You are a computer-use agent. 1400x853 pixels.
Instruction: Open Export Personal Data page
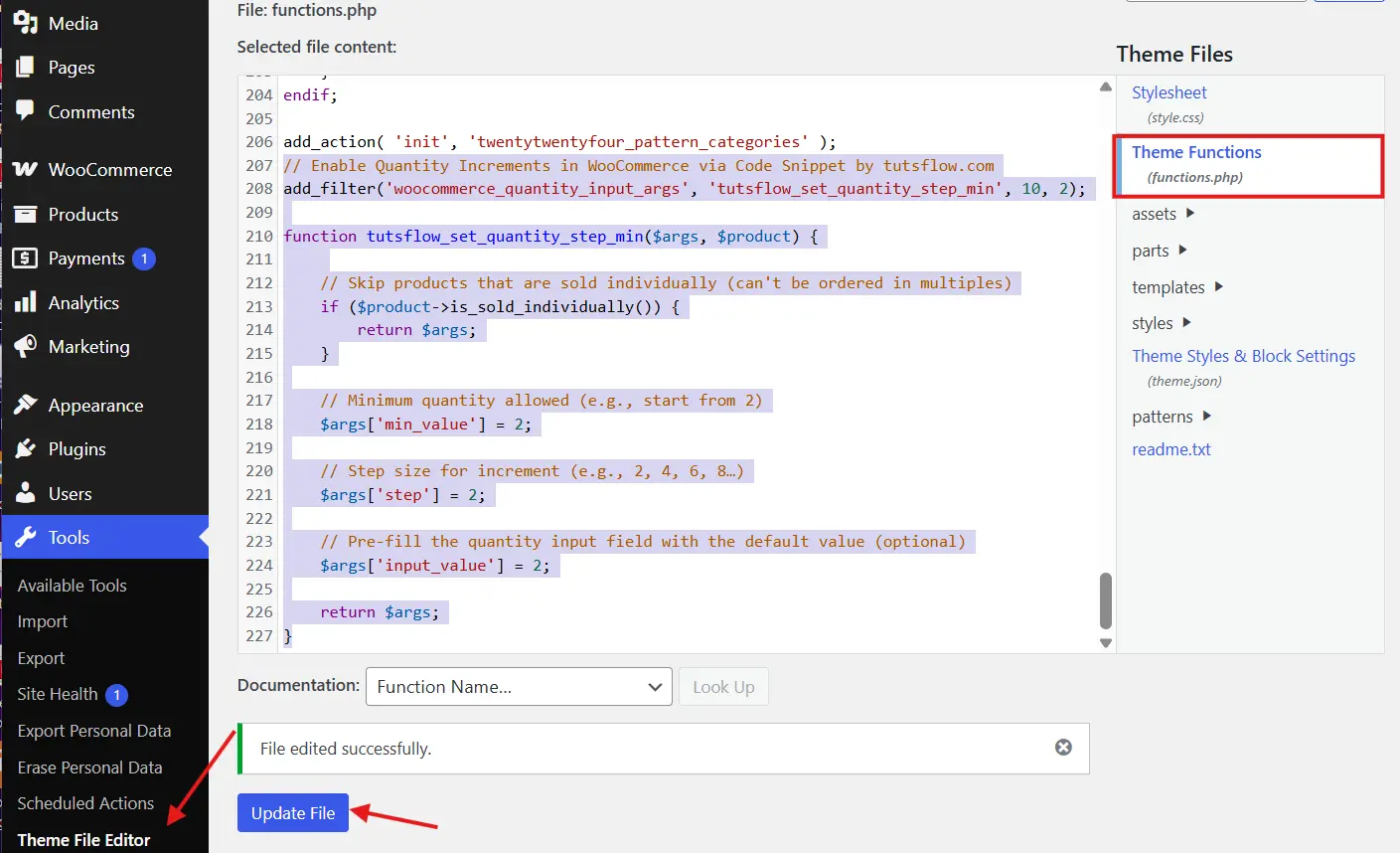(x=94, y=731)
